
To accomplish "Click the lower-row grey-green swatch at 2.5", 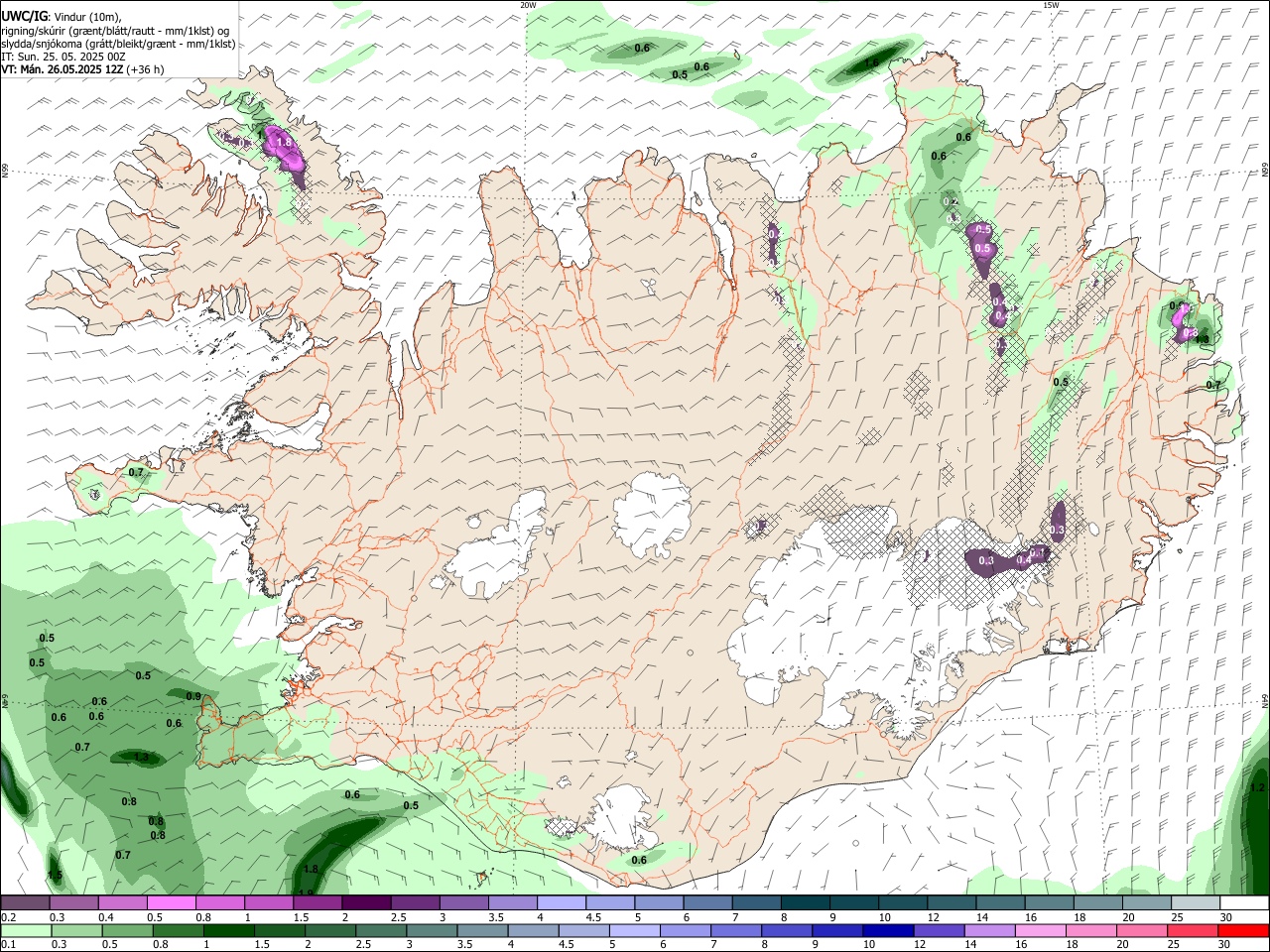I will pos(380,930).
